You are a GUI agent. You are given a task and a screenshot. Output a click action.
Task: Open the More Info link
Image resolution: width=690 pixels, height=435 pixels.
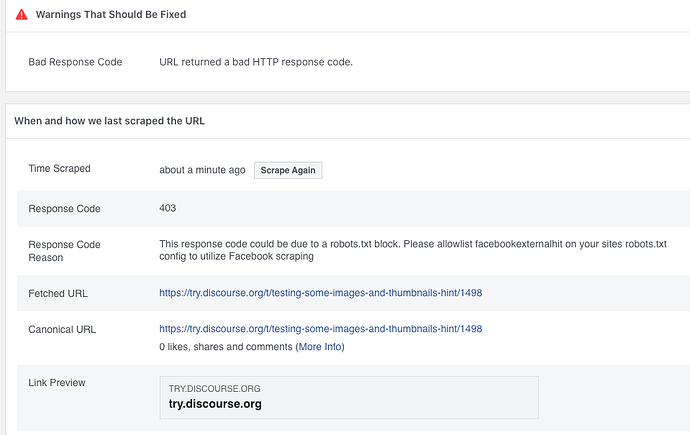point(320,347)
